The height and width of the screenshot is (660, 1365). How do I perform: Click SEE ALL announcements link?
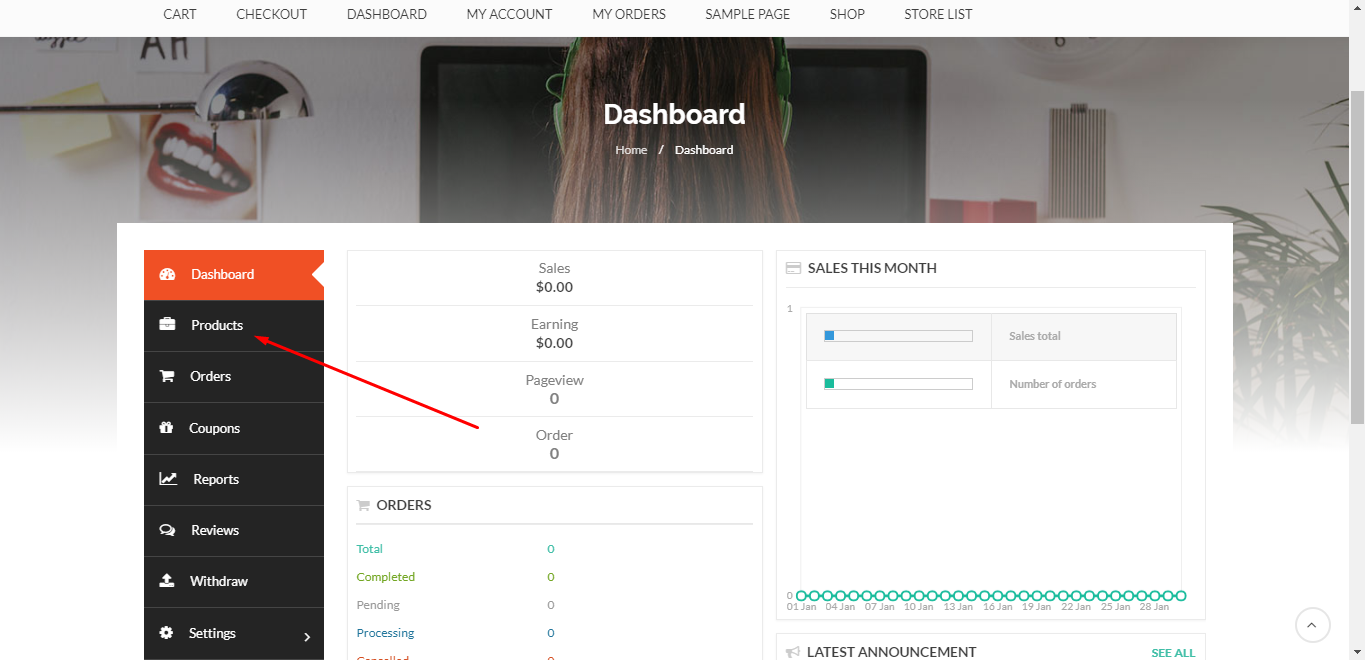pos(1173,653)
